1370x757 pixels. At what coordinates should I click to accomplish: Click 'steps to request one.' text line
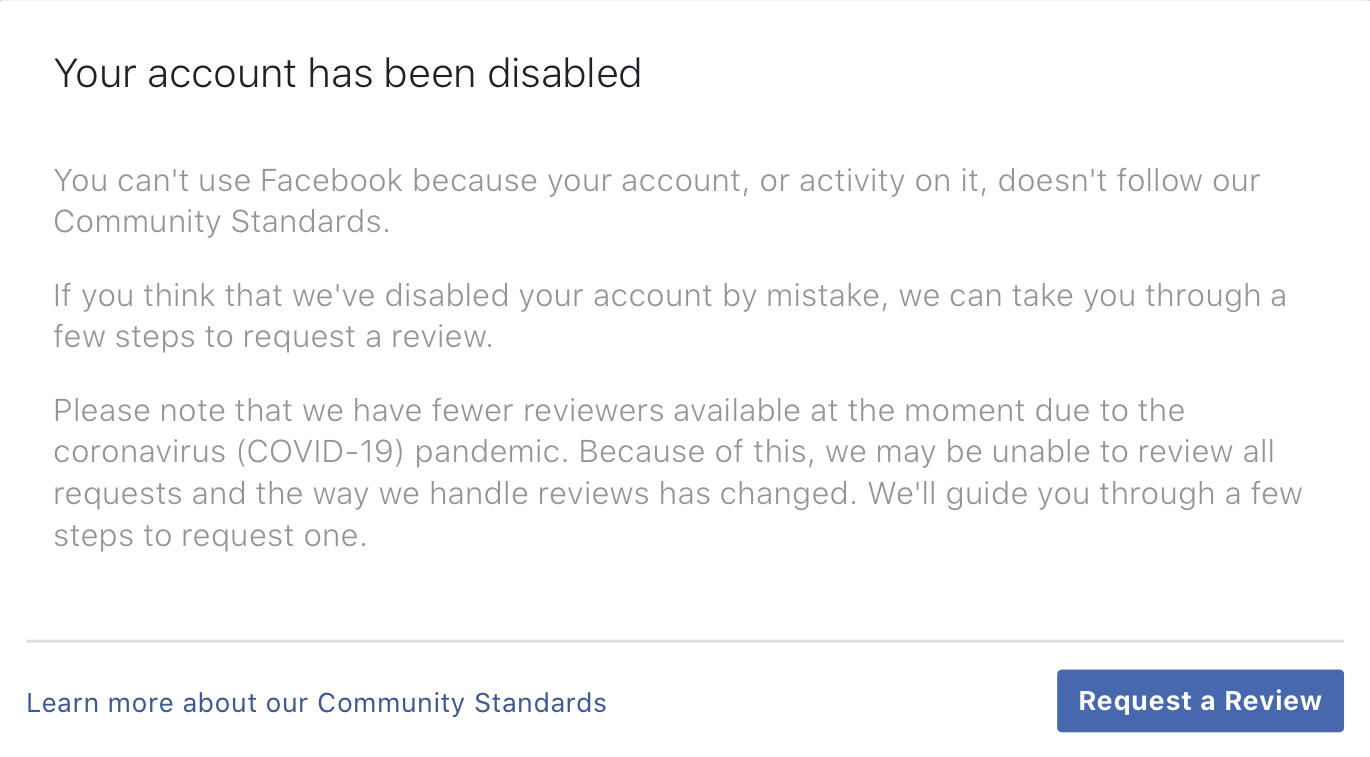click(210, 536)
